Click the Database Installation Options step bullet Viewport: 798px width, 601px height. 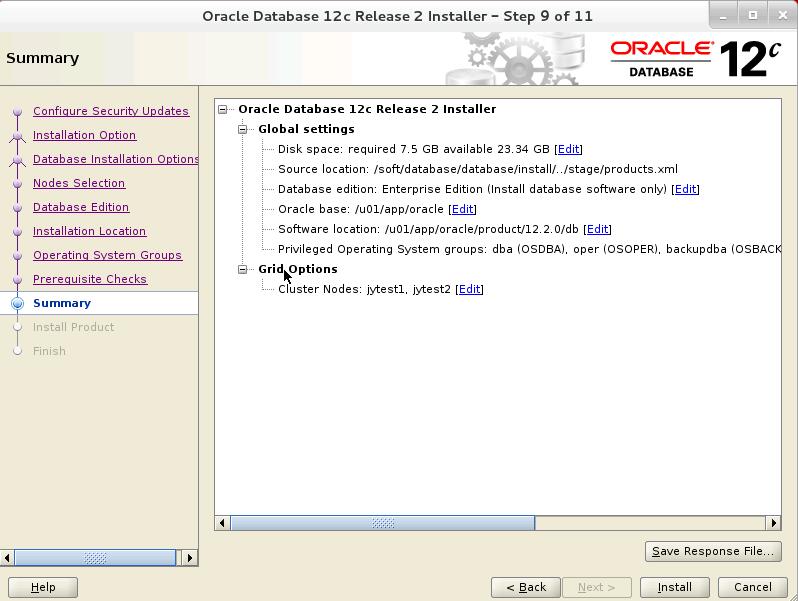(x=17, y=160)
